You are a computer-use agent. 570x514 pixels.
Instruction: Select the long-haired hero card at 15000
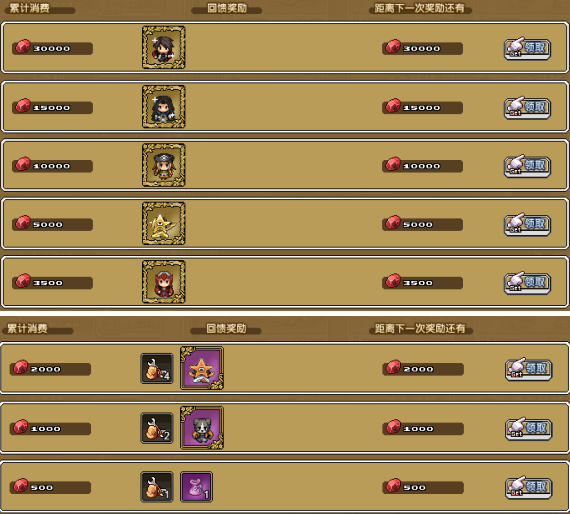tap(164, 107)
